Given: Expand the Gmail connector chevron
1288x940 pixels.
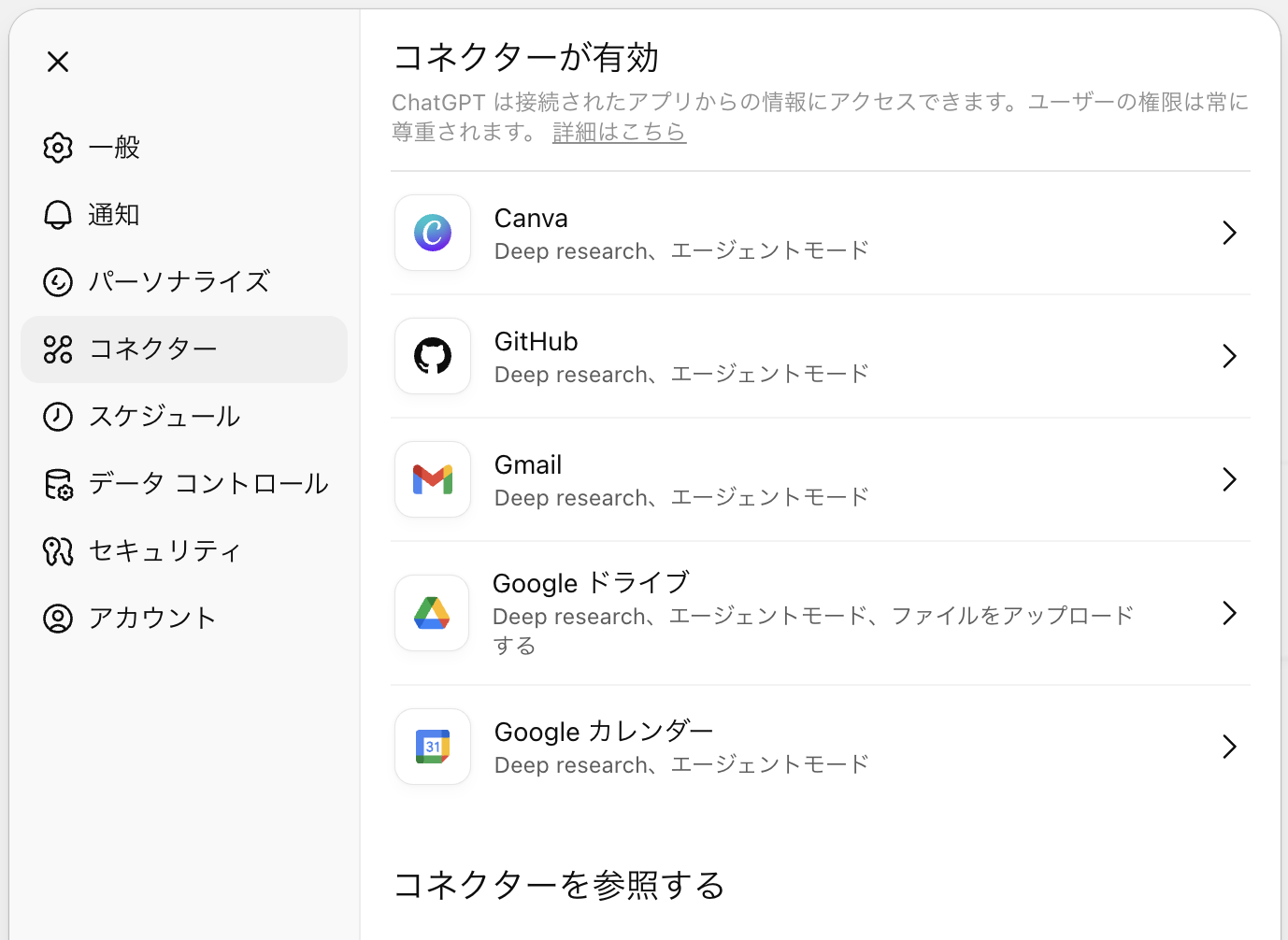Looking at the screenshot, I should 1229,479.
